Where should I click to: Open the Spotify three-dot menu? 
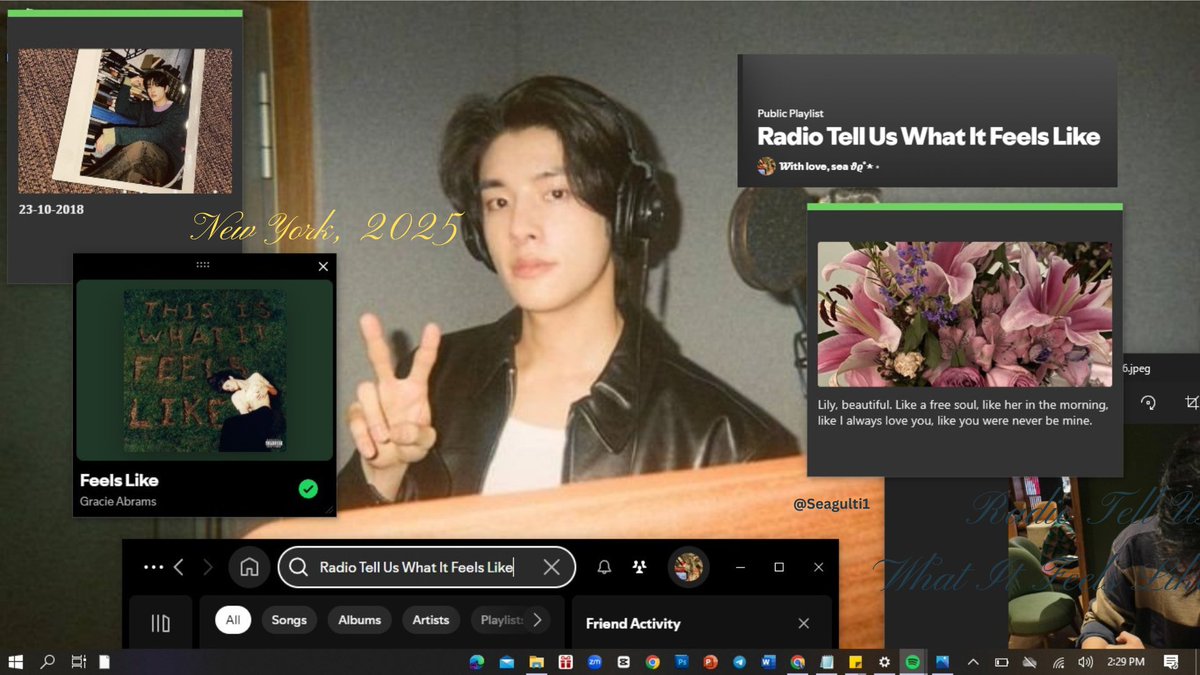(153, 567)
